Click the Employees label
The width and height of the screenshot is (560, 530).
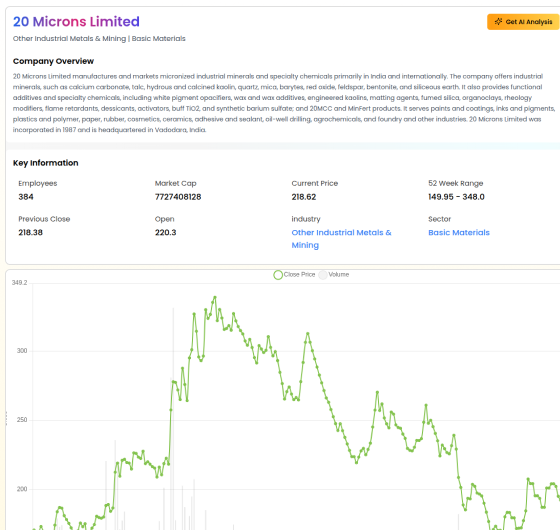coord(38,183)
